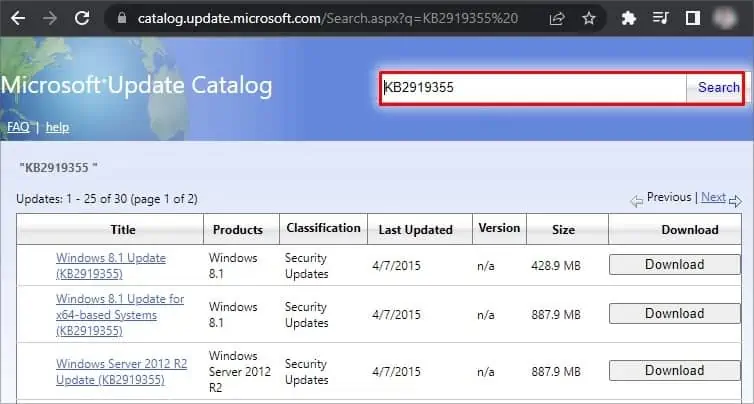This screenshot has height=404, width=754.
Task: Sort by the Size column header
Action: (567, 229)
